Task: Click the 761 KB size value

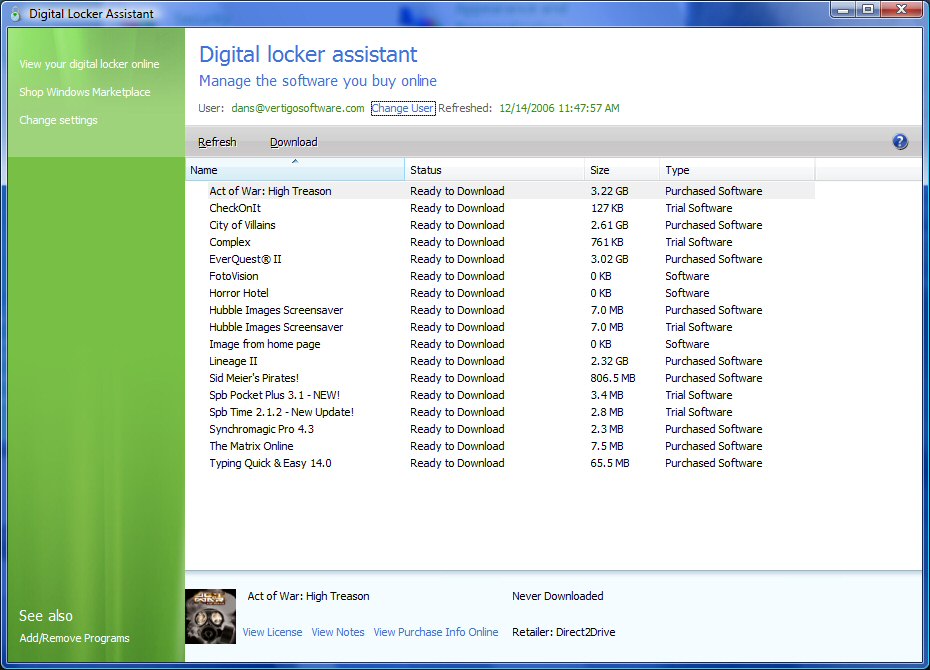Action: pyautogui.click(x=607, y=243)
